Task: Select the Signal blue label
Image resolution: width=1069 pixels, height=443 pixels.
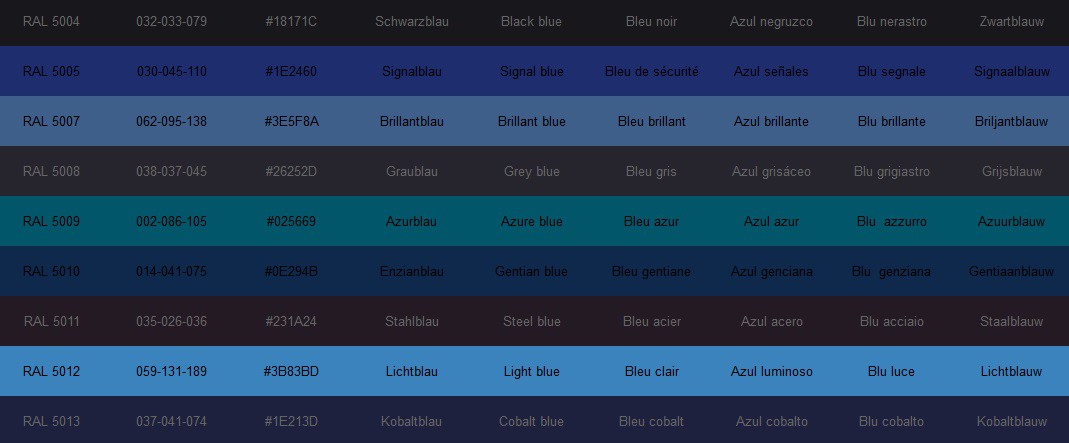Action: point(531,72)
